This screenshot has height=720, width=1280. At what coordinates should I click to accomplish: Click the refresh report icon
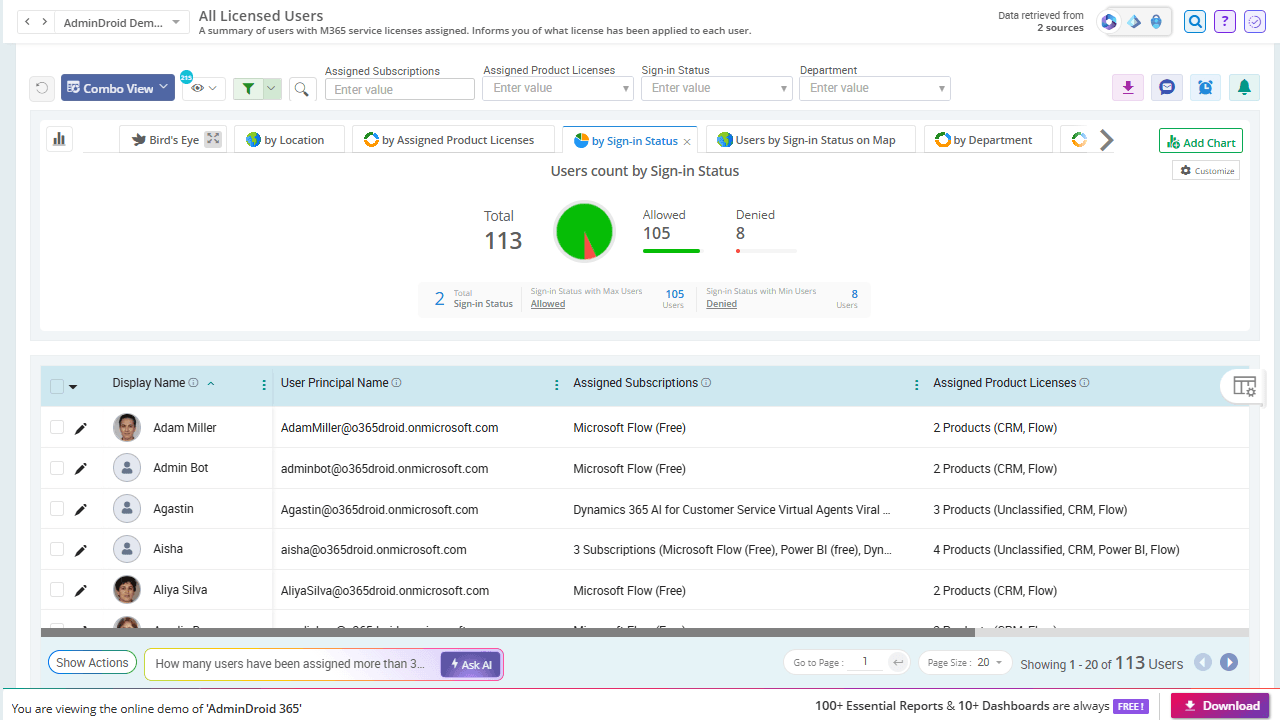pos(42,88)
